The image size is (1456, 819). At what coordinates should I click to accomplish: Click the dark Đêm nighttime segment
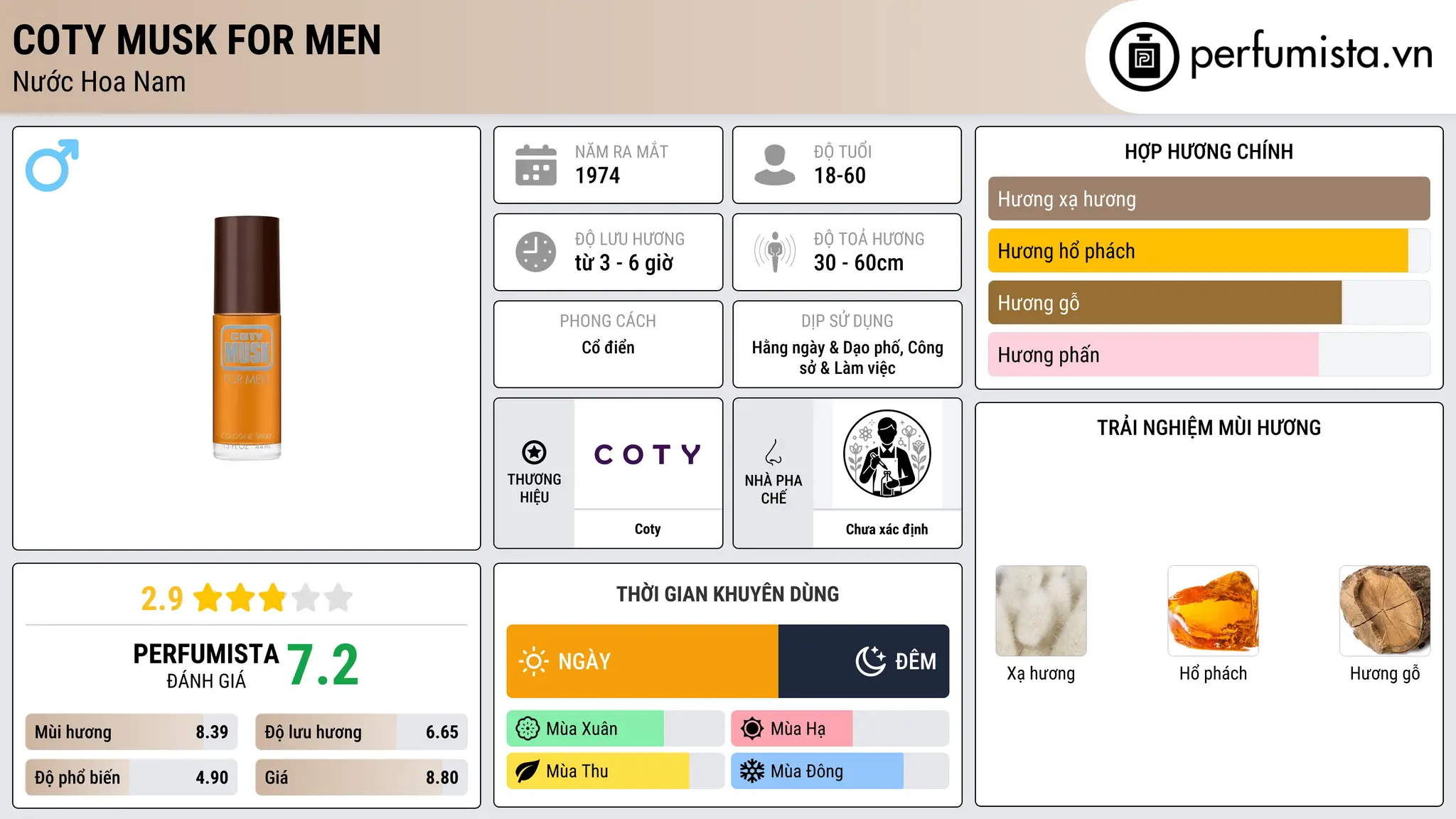pyautogui.click(x=864, y=661)
